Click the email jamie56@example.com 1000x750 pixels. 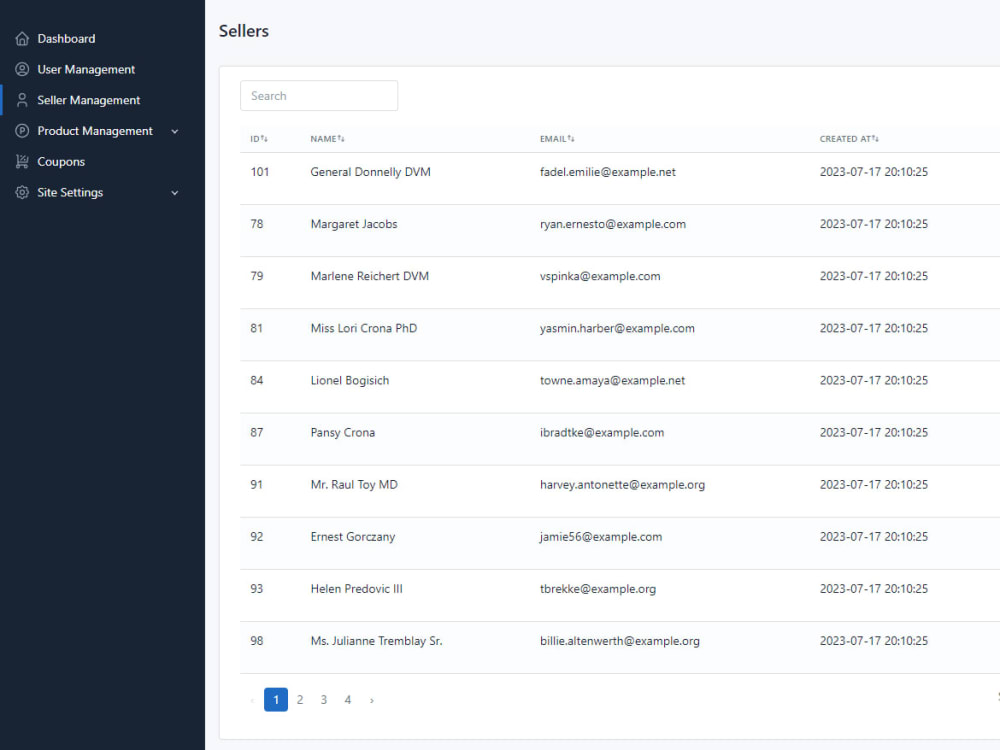coord(601,537)
